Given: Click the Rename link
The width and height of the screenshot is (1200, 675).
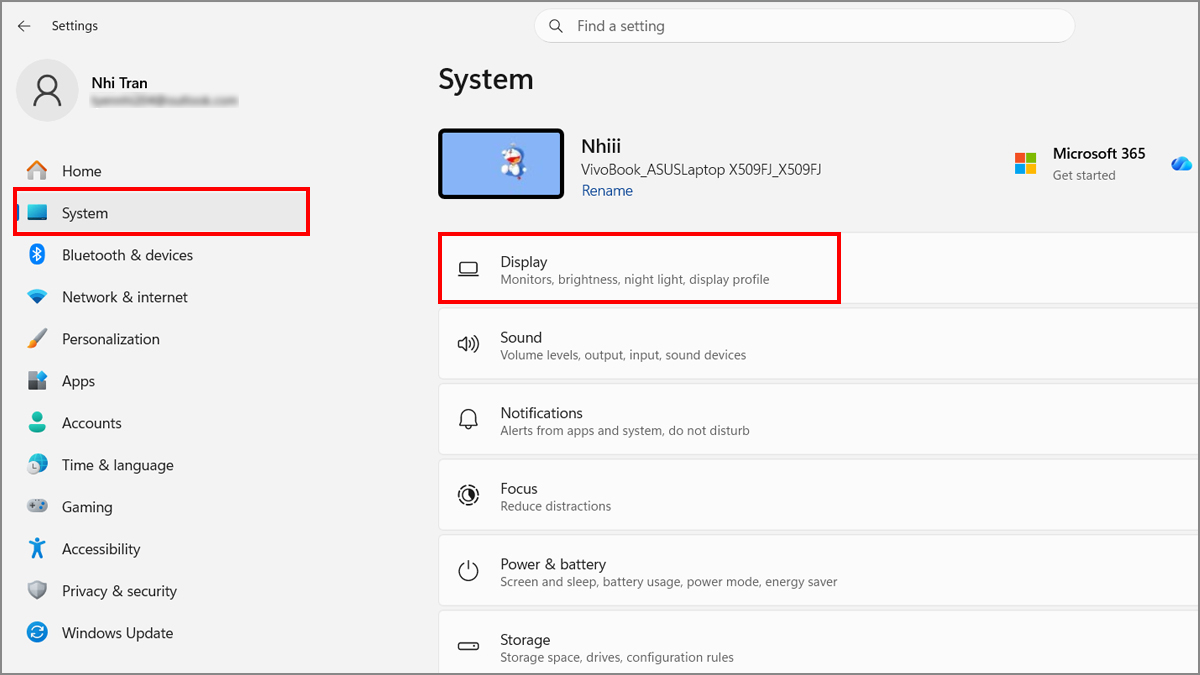Looking at the screenshot, I should click(607, 190).
